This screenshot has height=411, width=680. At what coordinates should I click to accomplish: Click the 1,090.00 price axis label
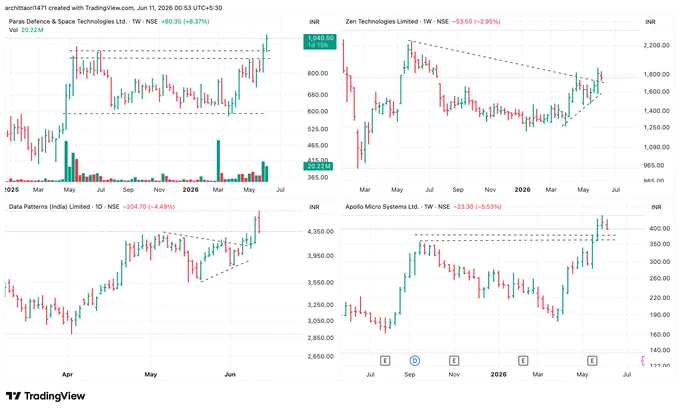pos(657,147)
